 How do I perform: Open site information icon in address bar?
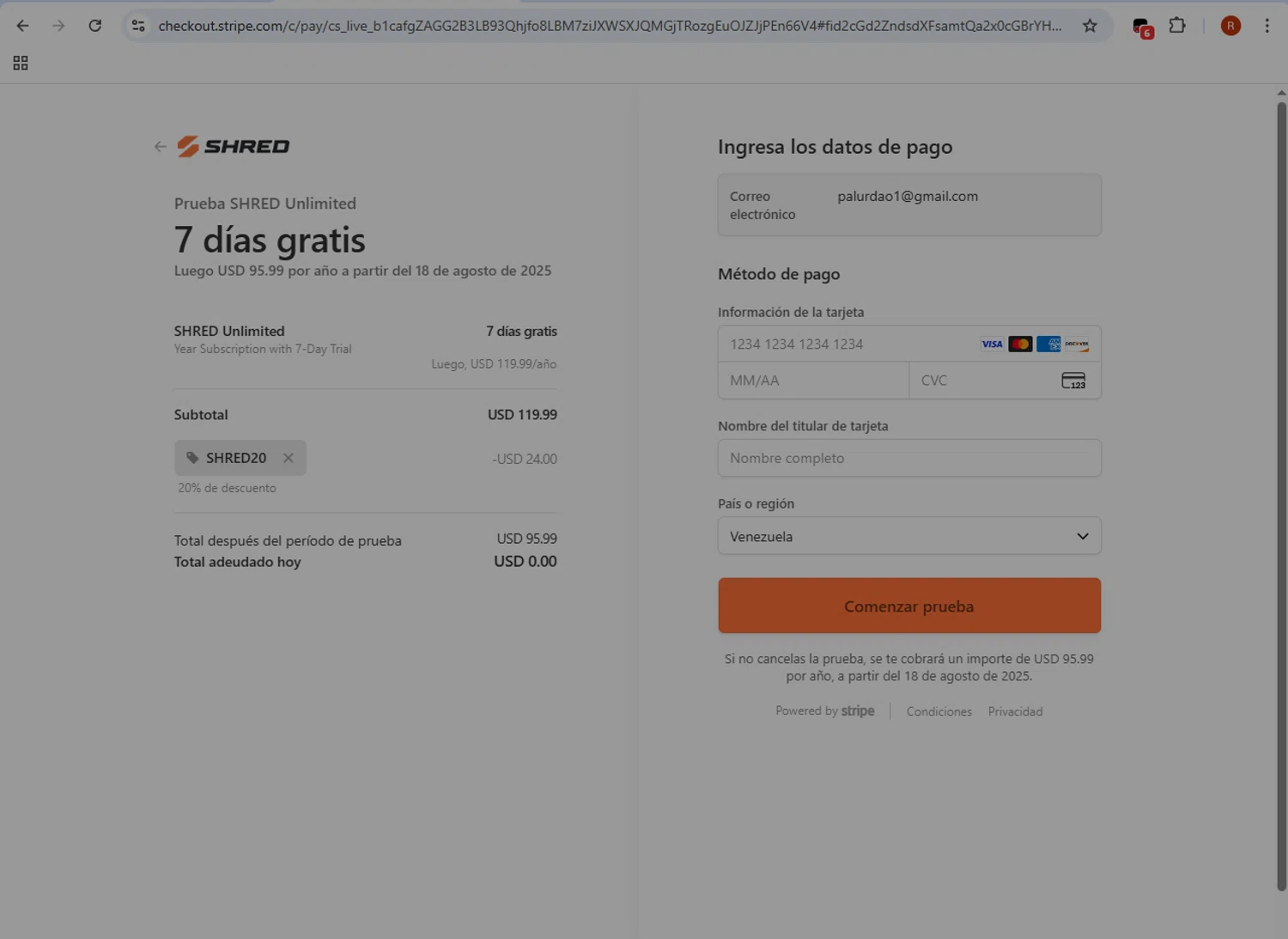point(138,26)
